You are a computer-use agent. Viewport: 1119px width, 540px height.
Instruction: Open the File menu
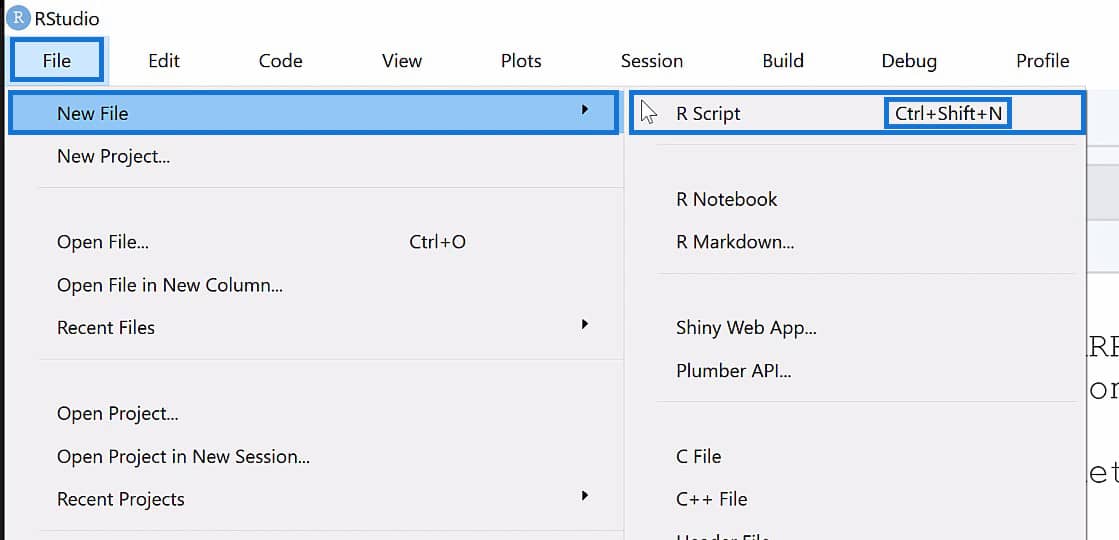click(57, 61)
